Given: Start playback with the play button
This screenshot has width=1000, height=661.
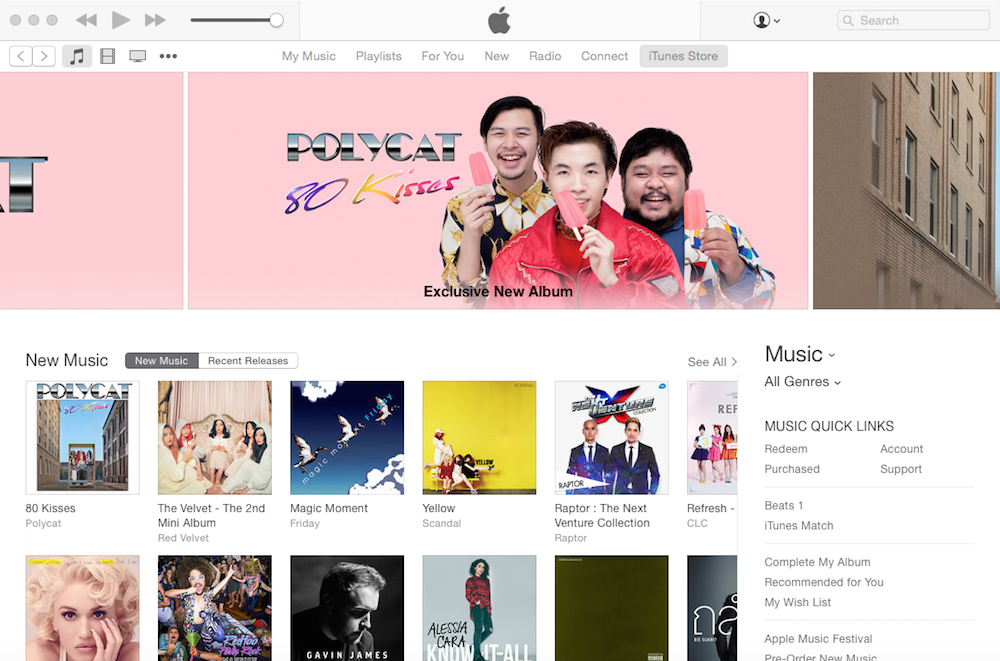Looking at the screenshot, I should coord(121,20).
